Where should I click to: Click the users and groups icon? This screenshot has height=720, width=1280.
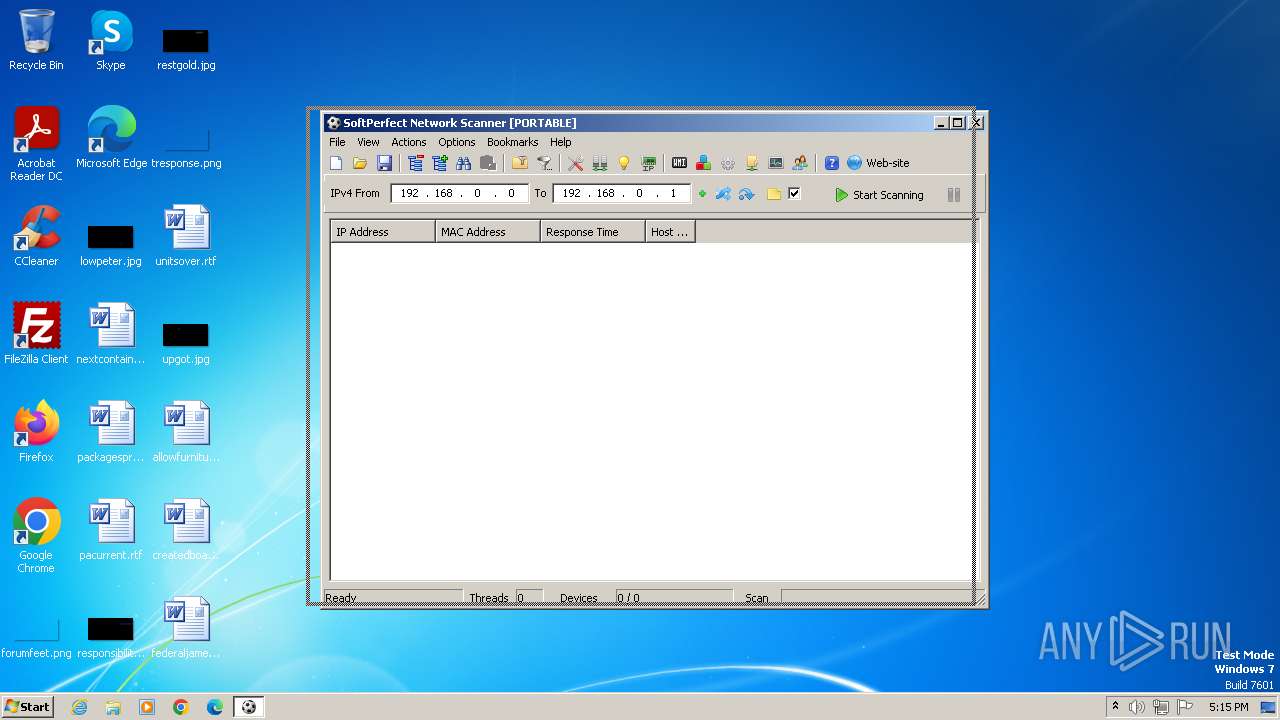(800, 163)
